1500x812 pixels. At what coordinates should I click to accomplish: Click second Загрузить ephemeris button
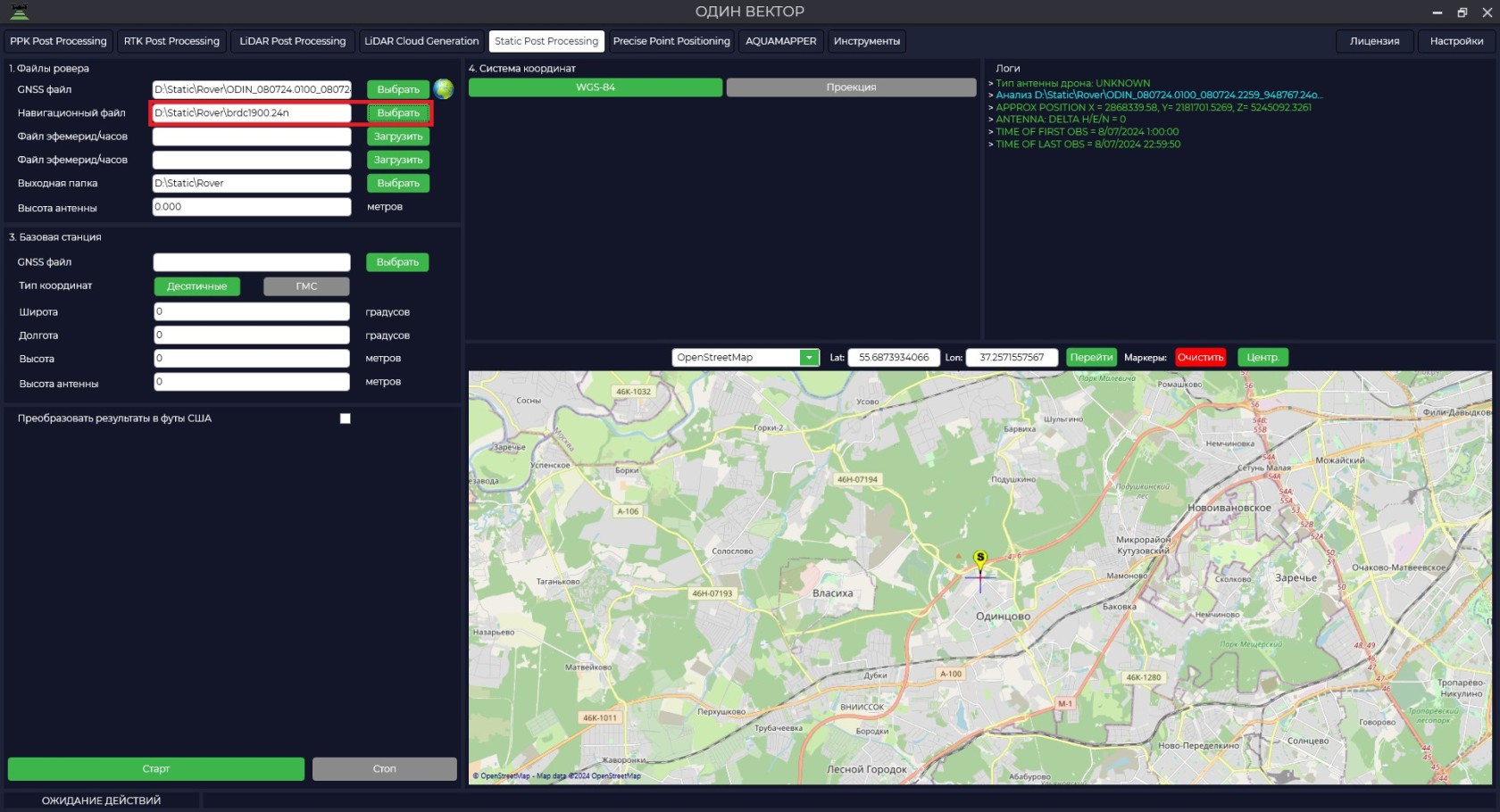pos(398,160)
